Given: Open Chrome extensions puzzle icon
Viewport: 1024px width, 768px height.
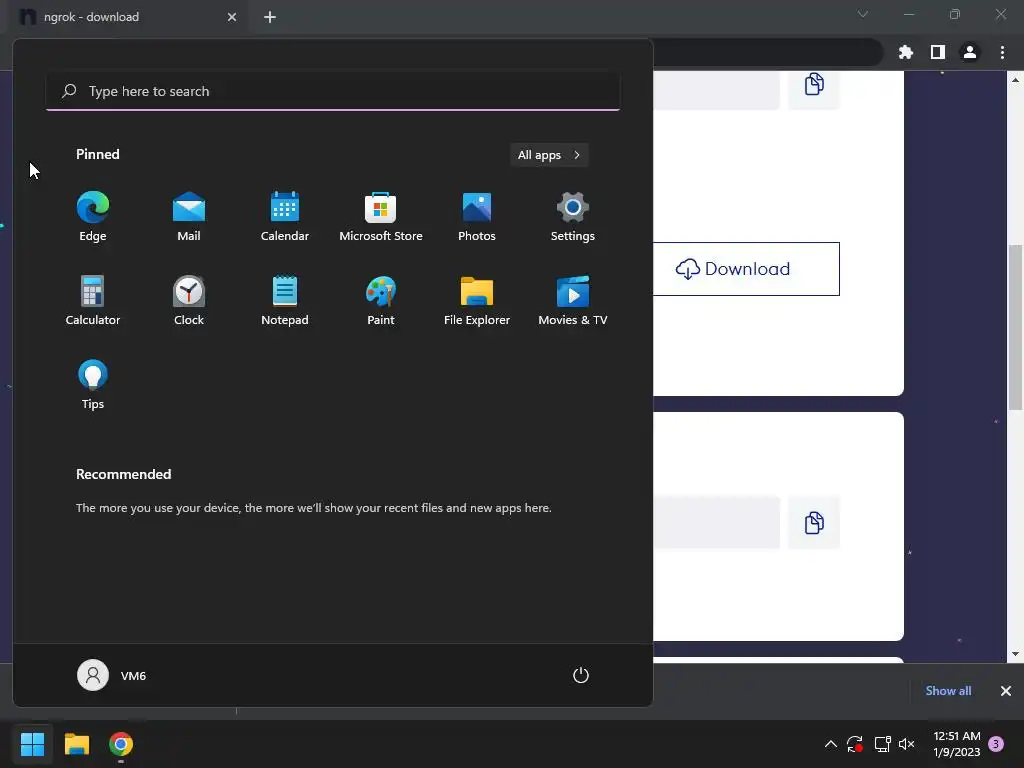Looking at the screenshot, I should tap(906, 52).
